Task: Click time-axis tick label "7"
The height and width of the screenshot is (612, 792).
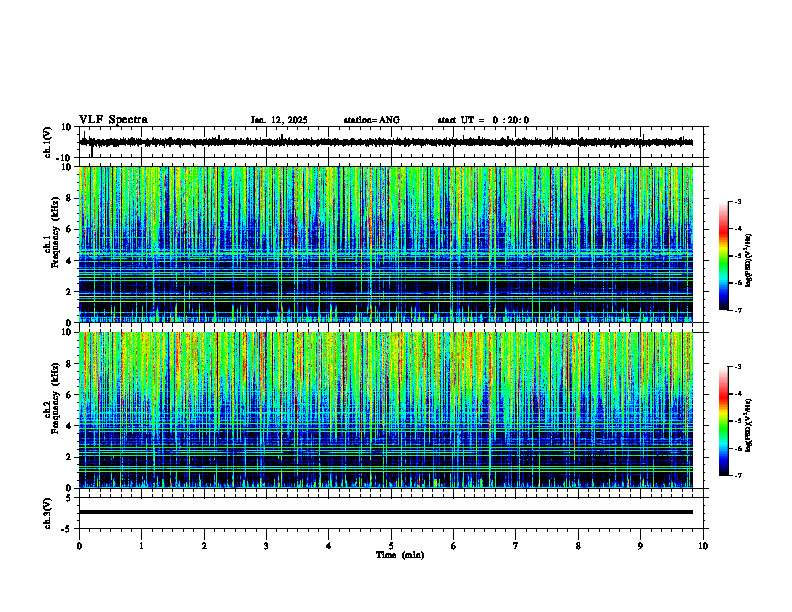Action: click(516, 546)
